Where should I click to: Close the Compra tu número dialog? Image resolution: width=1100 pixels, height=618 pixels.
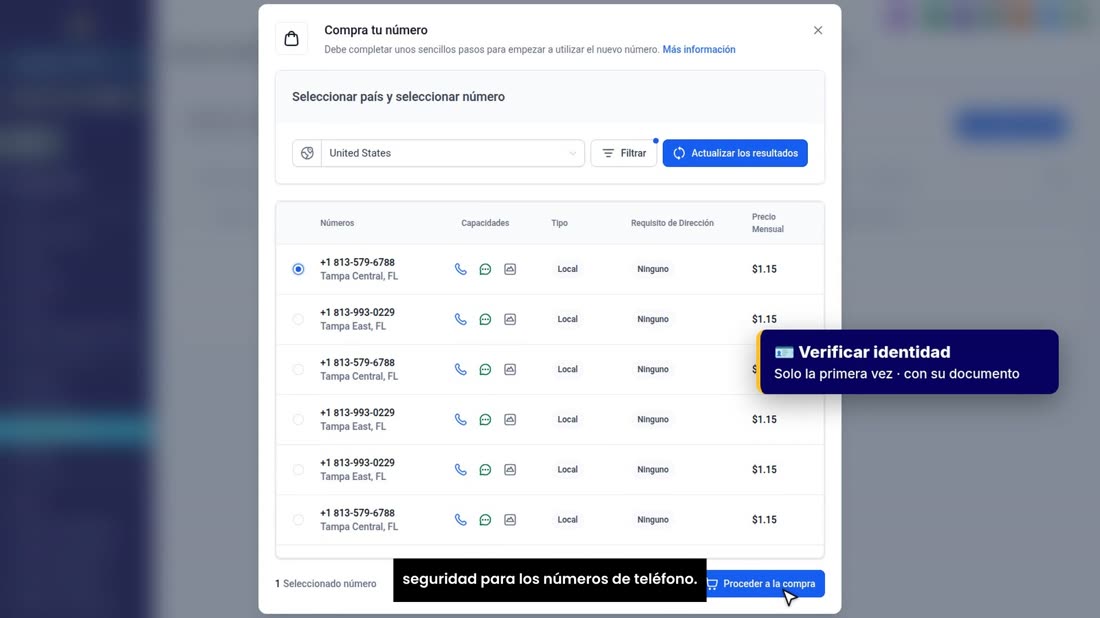(818, 30)
